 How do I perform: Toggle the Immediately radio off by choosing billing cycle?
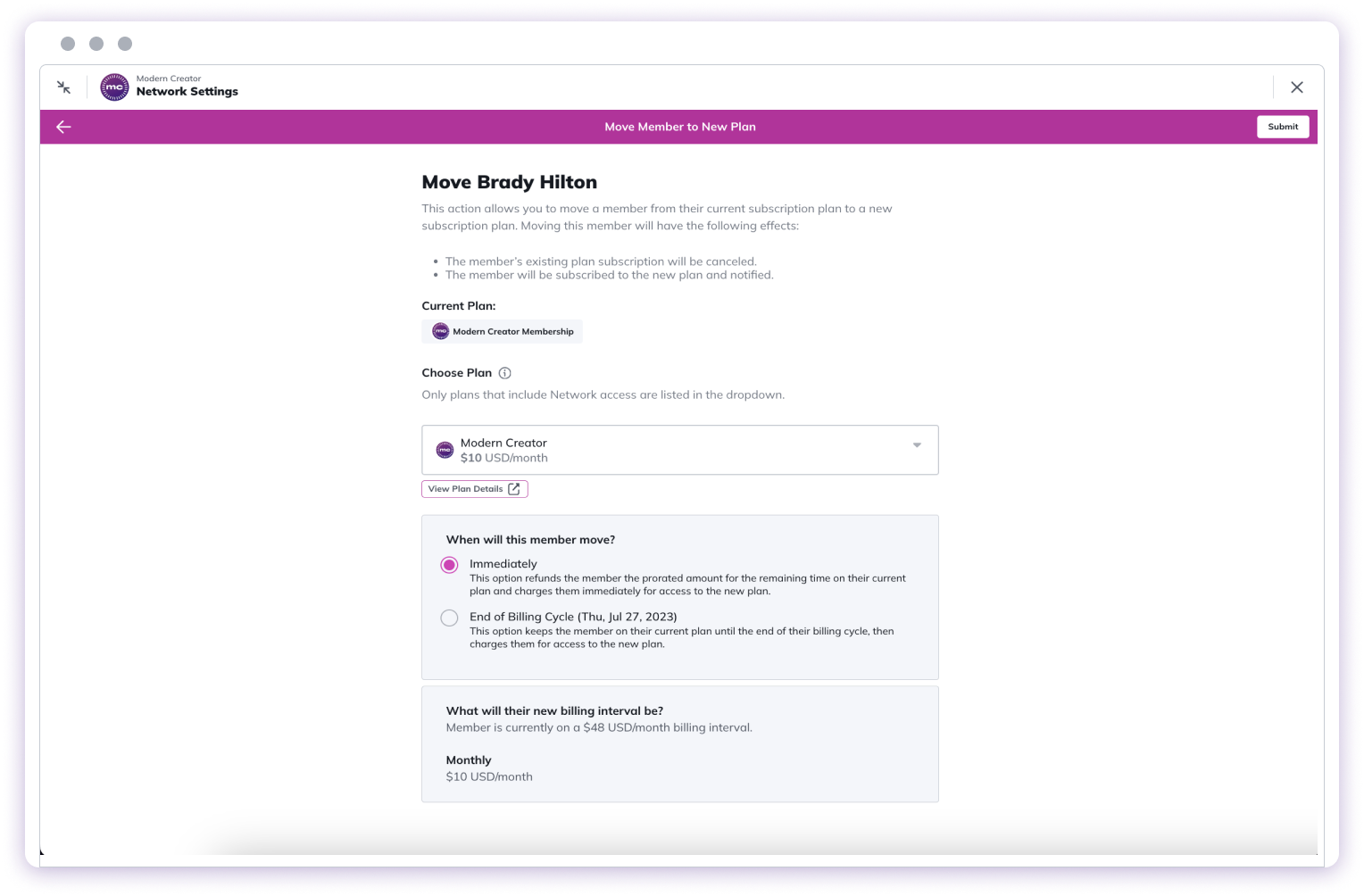pos(449,618)
